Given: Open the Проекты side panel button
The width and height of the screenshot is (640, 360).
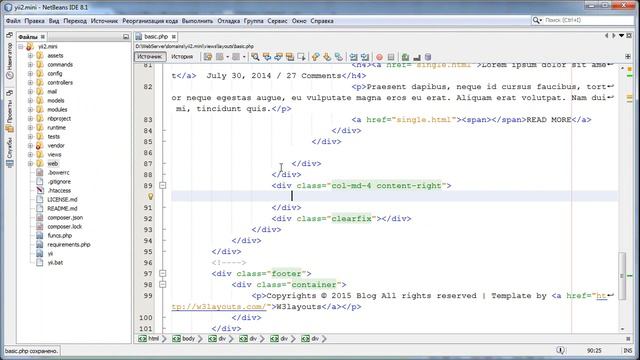Looking at the screenshot, I should 10,111.
